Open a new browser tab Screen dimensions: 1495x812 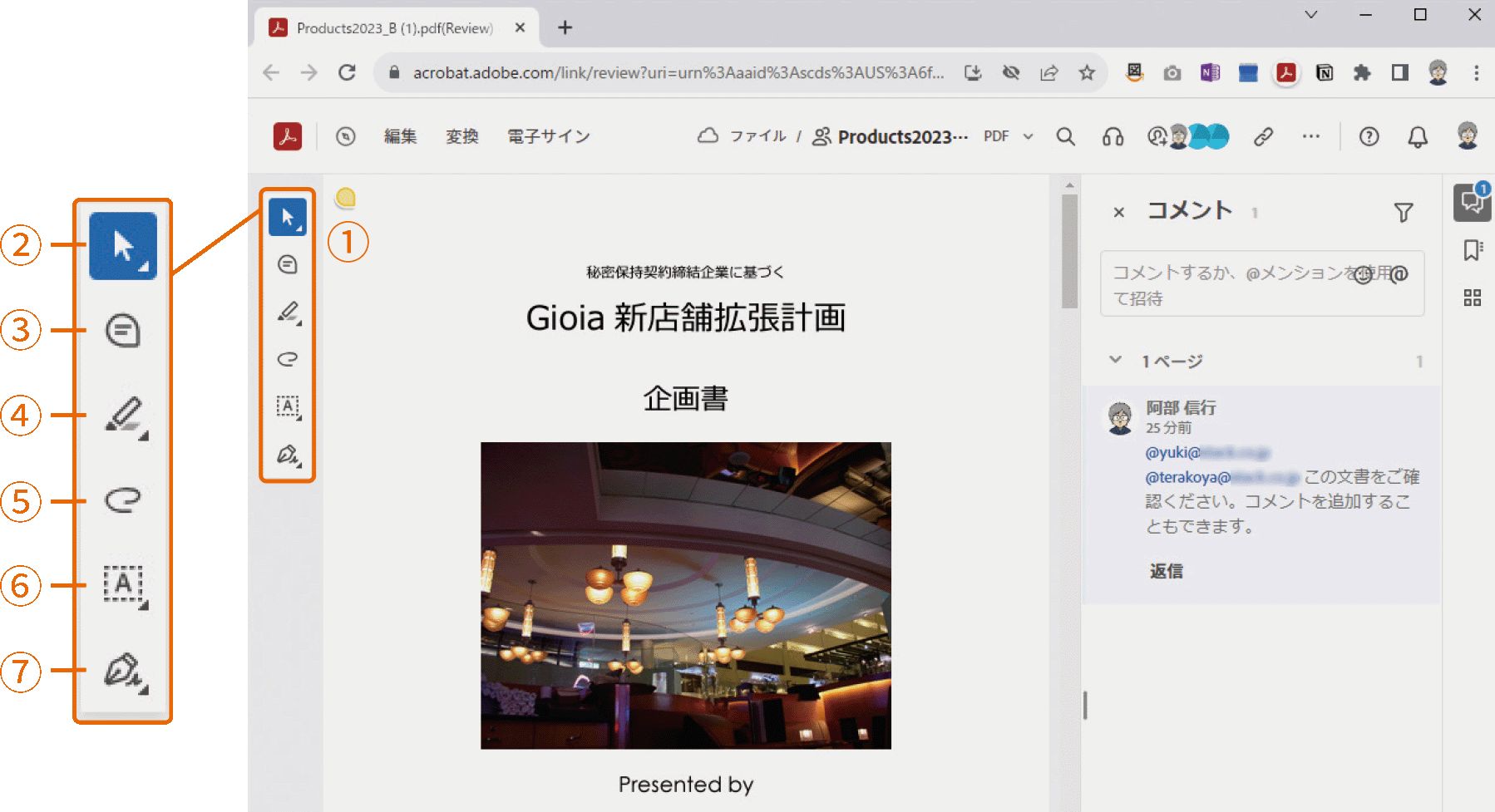[565, 28]
